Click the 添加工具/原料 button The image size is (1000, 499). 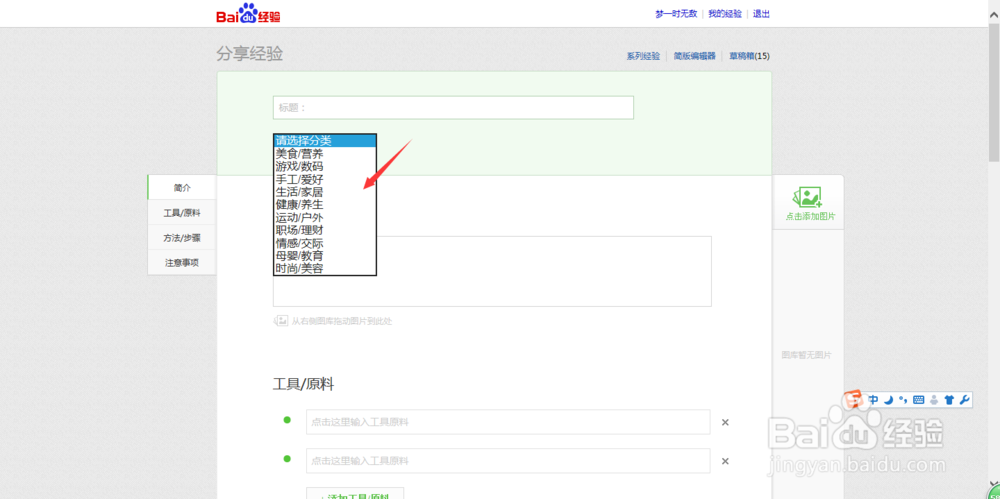(x=355, y=494)
